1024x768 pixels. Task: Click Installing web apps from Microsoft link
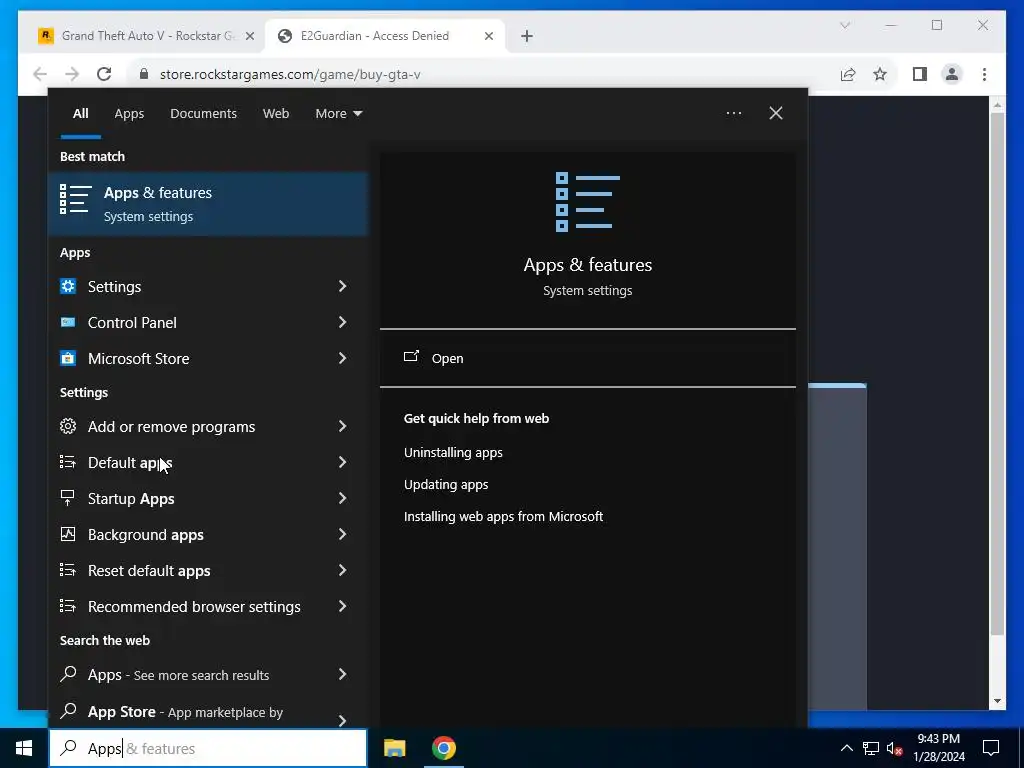point(503,516)
